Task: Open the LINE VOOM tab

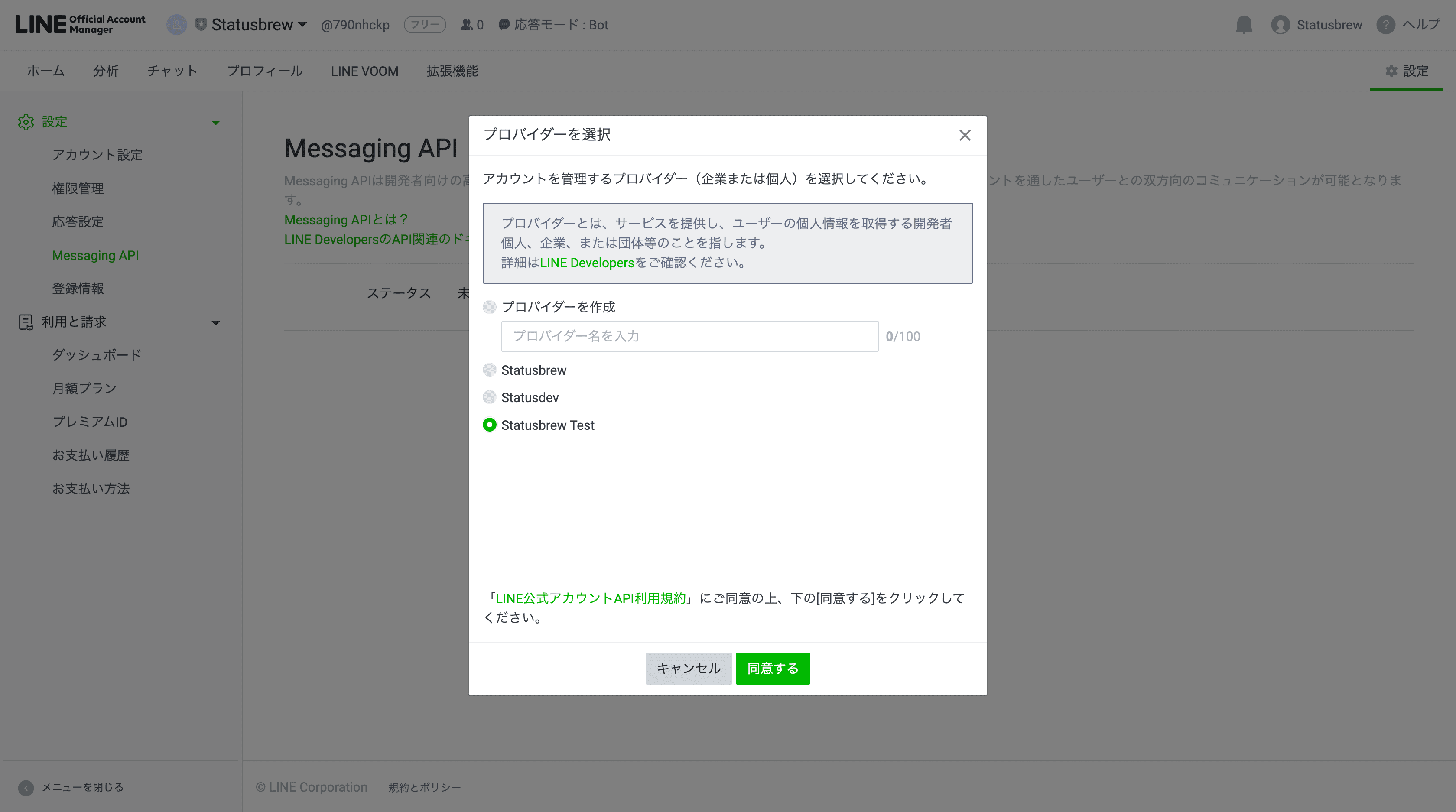Action: (x=364, y=71)
